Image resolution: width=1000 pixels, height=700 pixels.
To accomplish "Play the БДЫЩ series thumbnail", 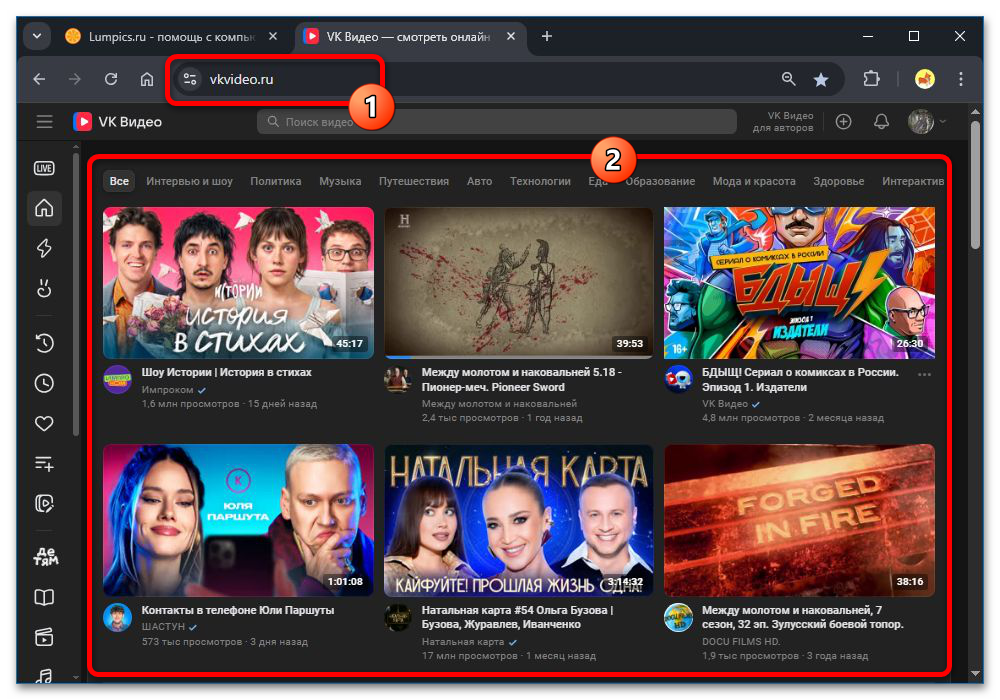I will [x=799, y=282].
